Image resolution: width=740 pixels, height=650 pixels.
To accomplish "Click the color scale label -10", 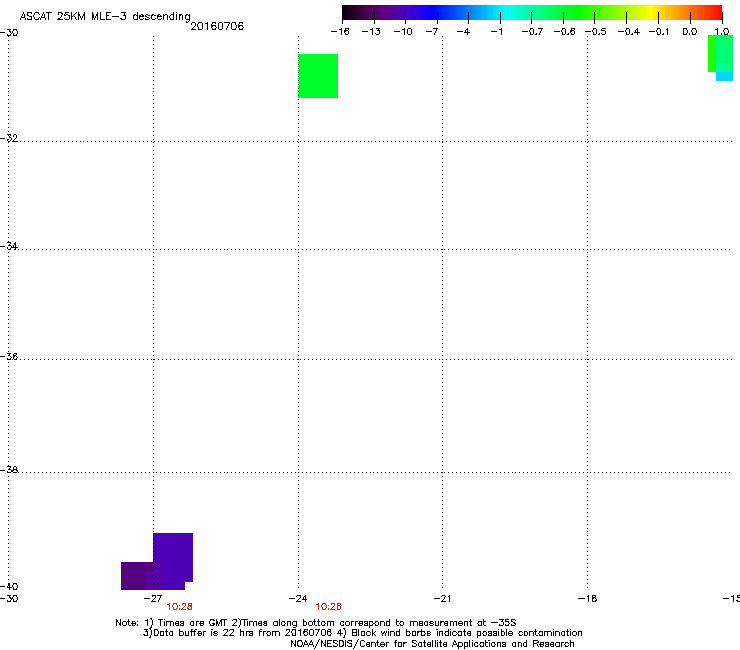I will tap(403, 32).
